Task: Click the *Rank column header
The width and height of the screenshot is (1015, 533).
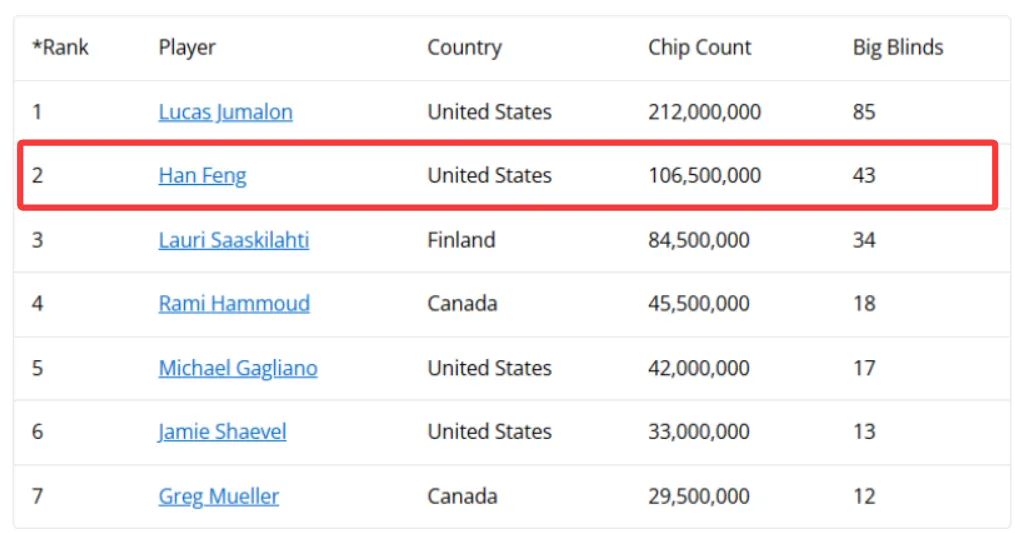Action: tap(60, 47)
